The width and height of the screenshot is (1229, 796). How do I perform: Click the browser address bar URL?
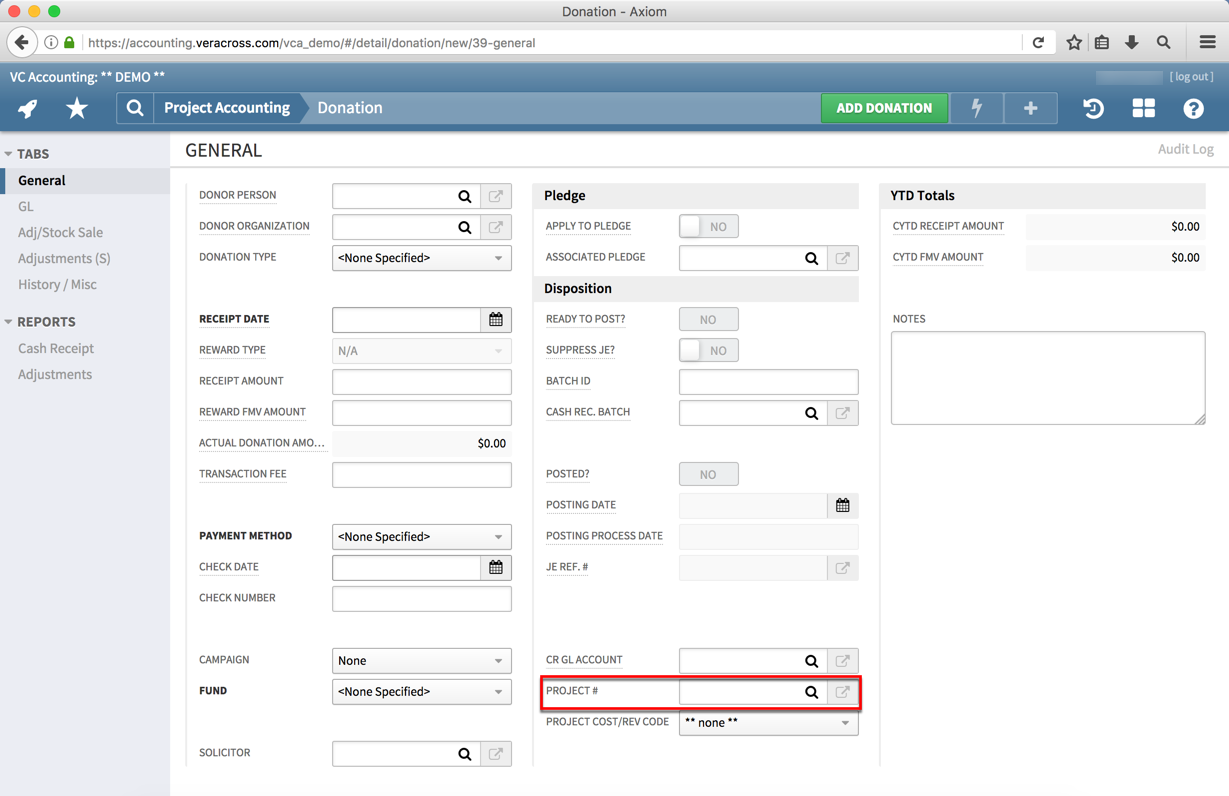click(312, 43)
